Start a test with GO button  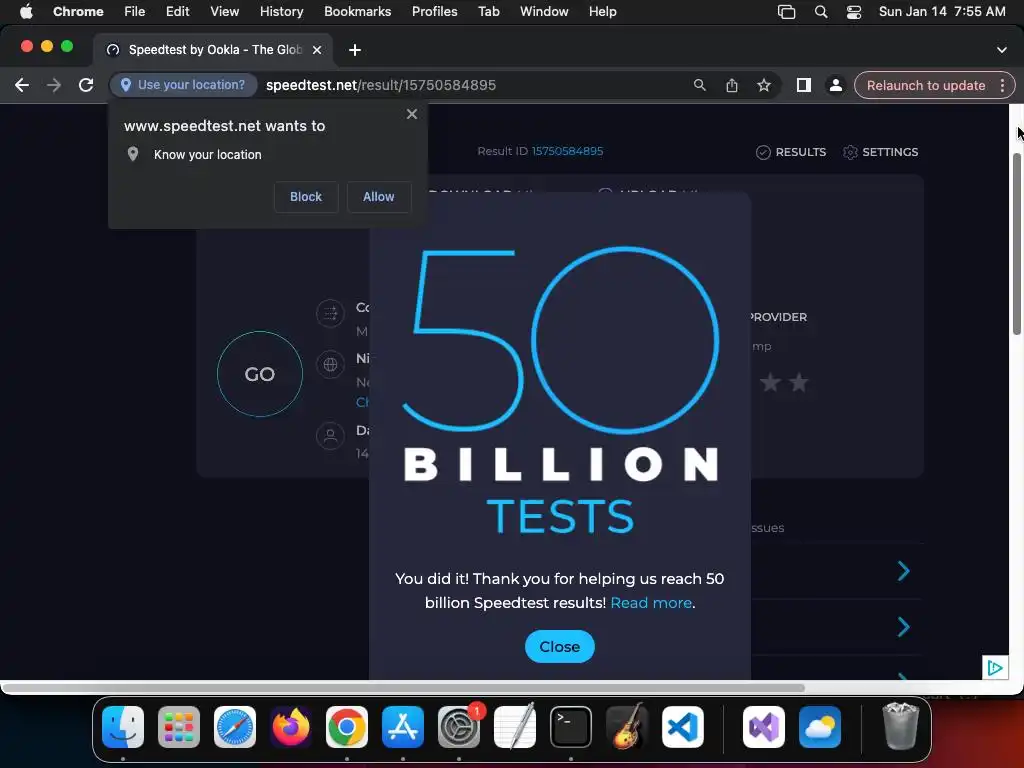coord(260,374)
